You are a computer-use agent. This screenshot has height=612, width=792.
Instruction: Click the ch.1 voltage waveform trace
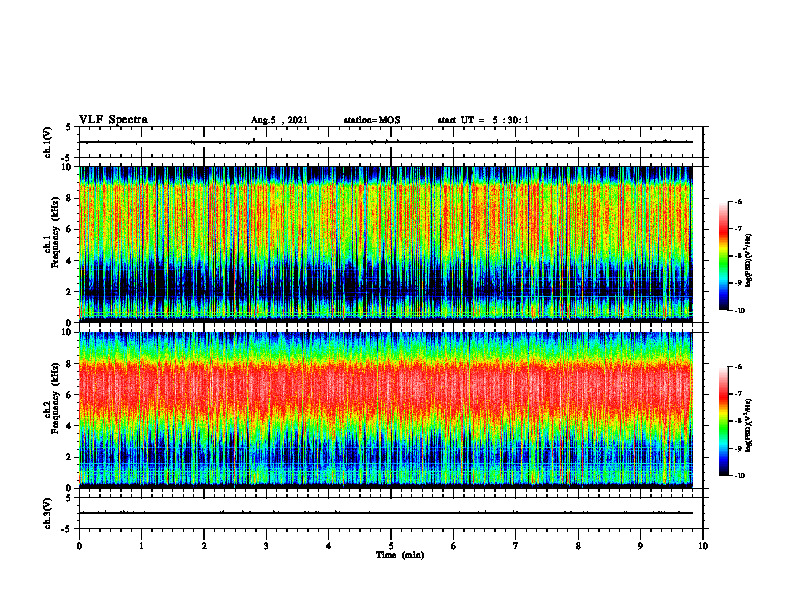386,142
